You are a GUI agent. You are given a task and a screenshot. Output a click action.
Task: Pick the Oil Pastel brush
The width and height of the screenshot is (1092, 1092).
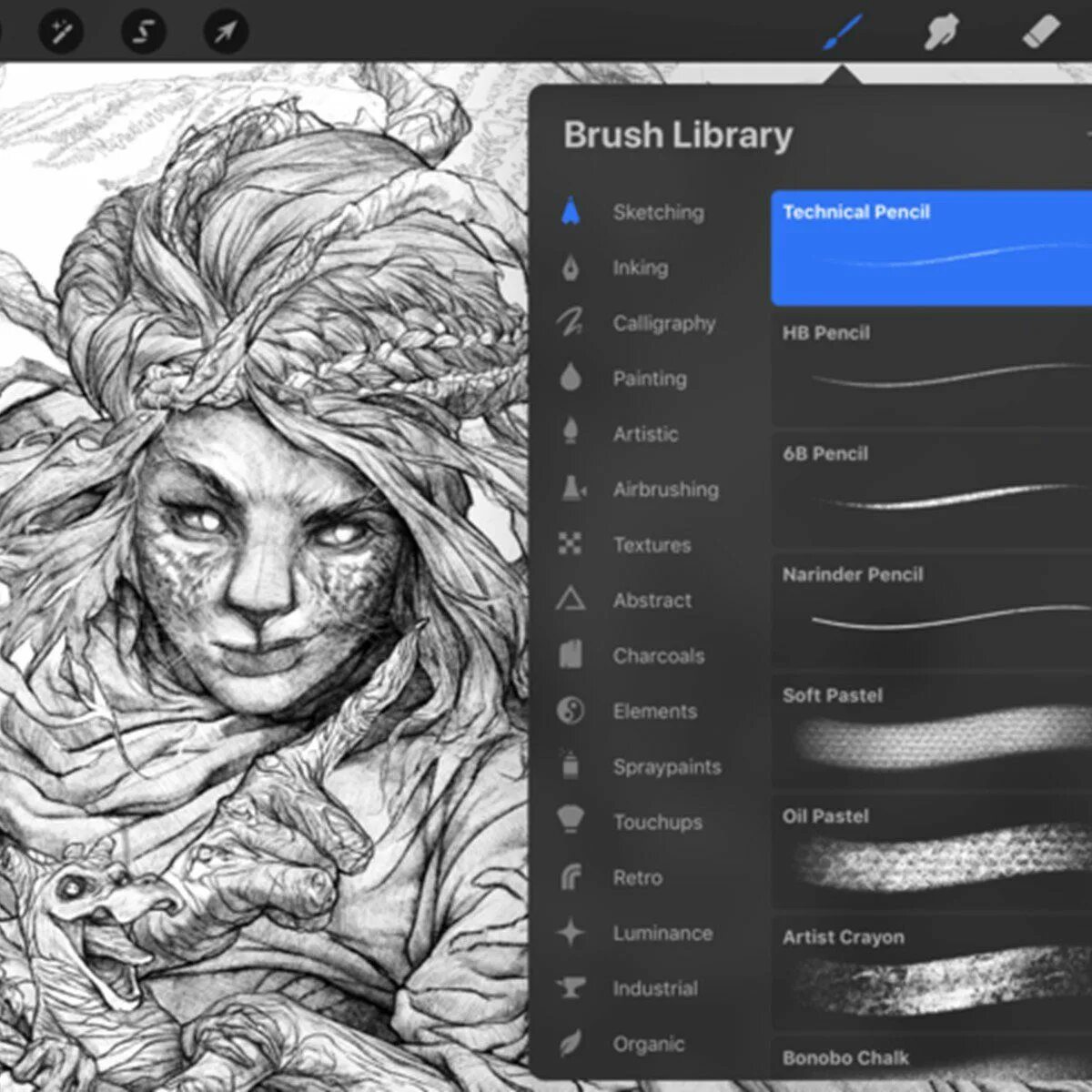point(931,853)
